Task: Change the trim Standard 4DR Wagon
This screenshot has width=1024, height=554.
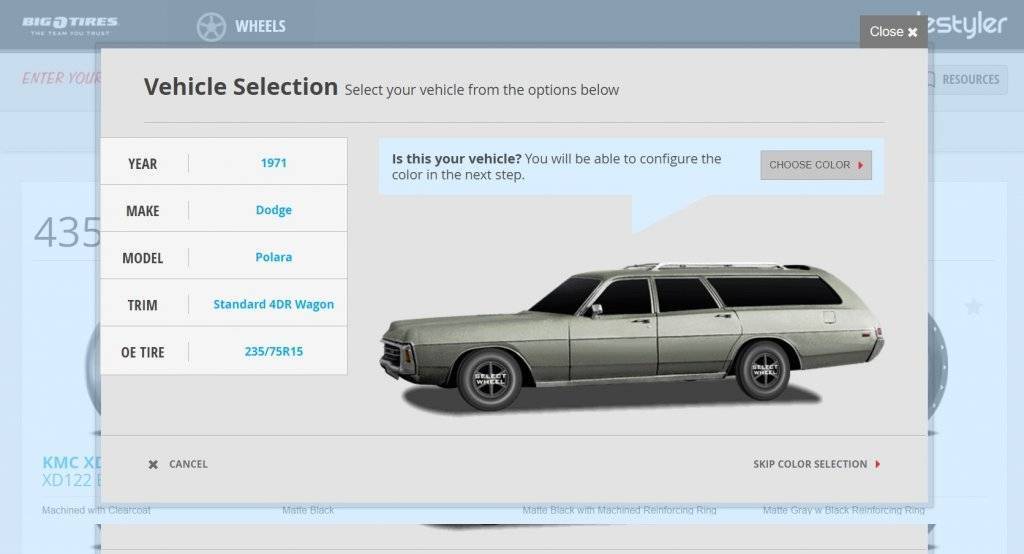Action: coord(273,304)
